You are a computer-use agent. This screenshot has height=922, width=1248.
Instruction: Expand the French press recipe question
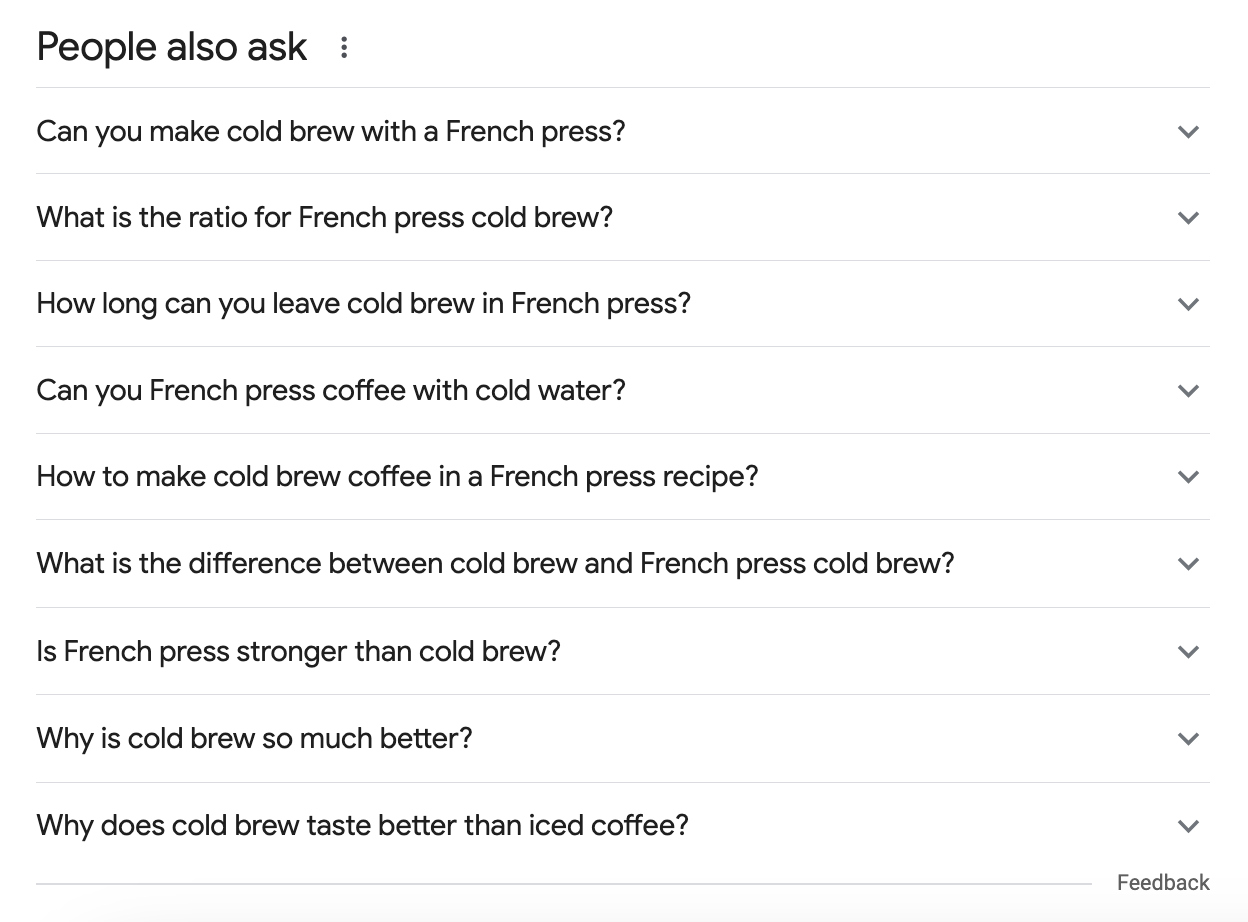[x=397, y=477]
